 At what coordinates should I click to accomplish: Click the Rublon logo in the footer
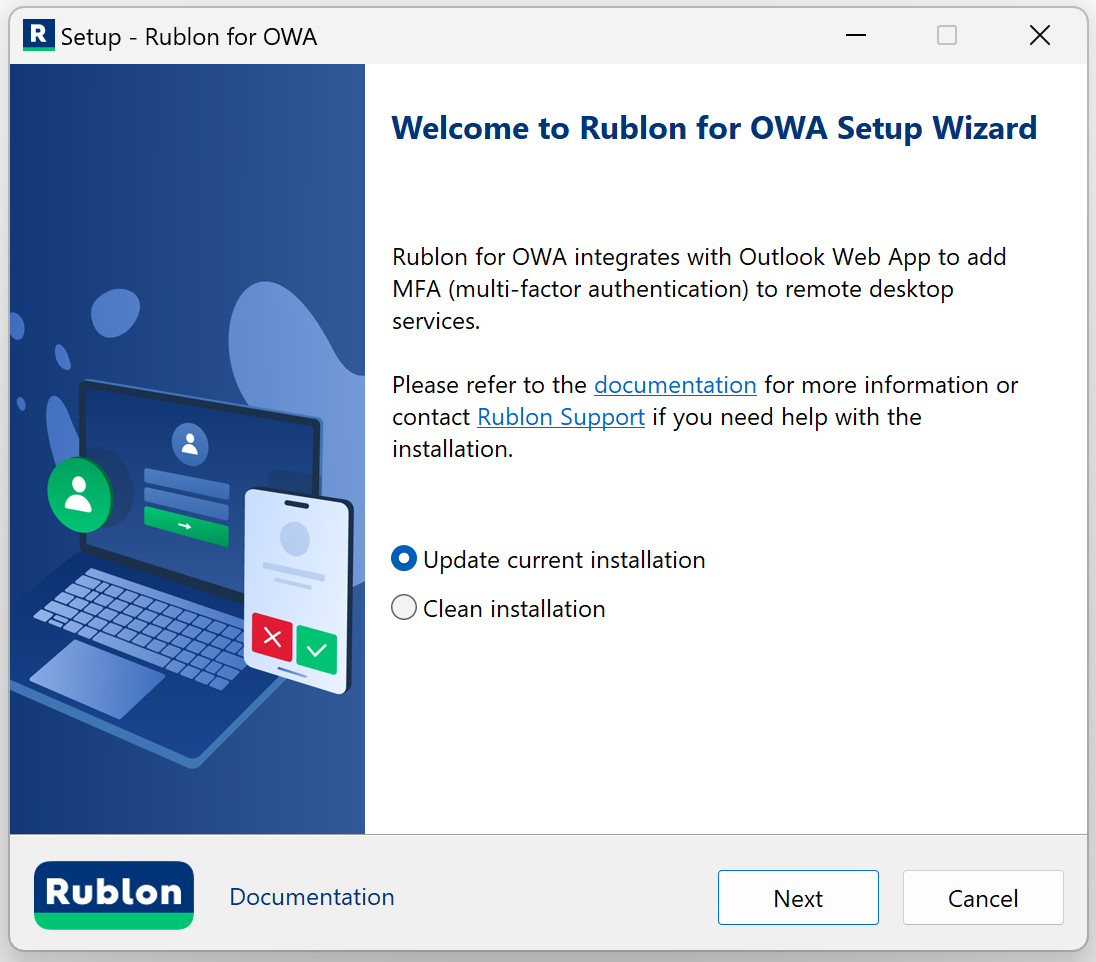click(114, 895)
